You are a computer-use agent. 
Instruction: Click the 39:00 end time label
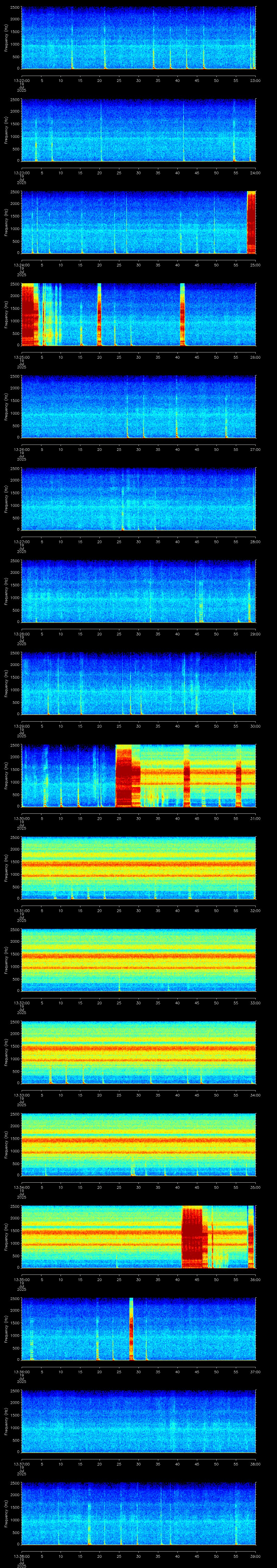tap(255, 1556)
